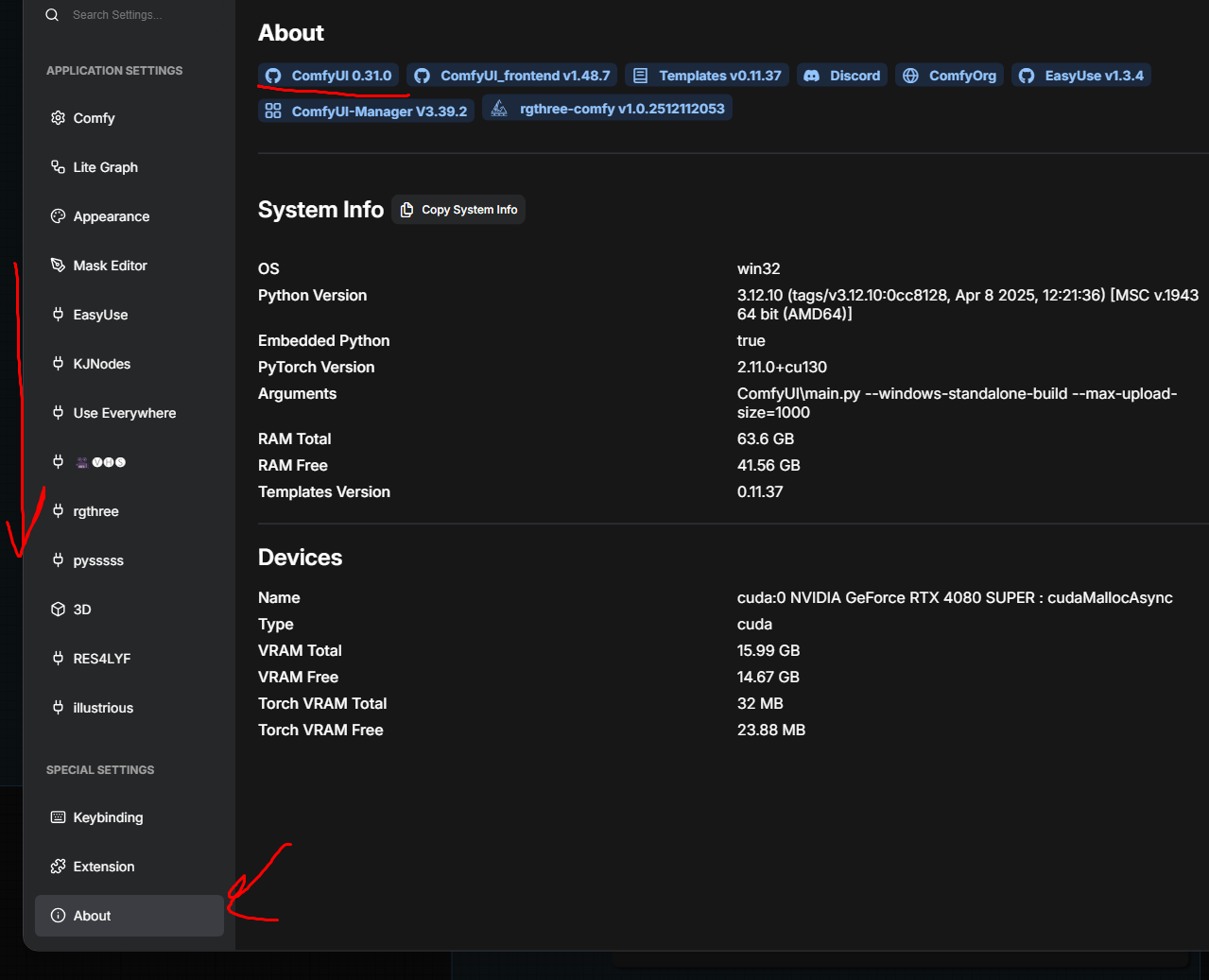This screenshot has width=1209, height=980.
Task: Click the Type value cuda
Action: (x=754, y=624)
